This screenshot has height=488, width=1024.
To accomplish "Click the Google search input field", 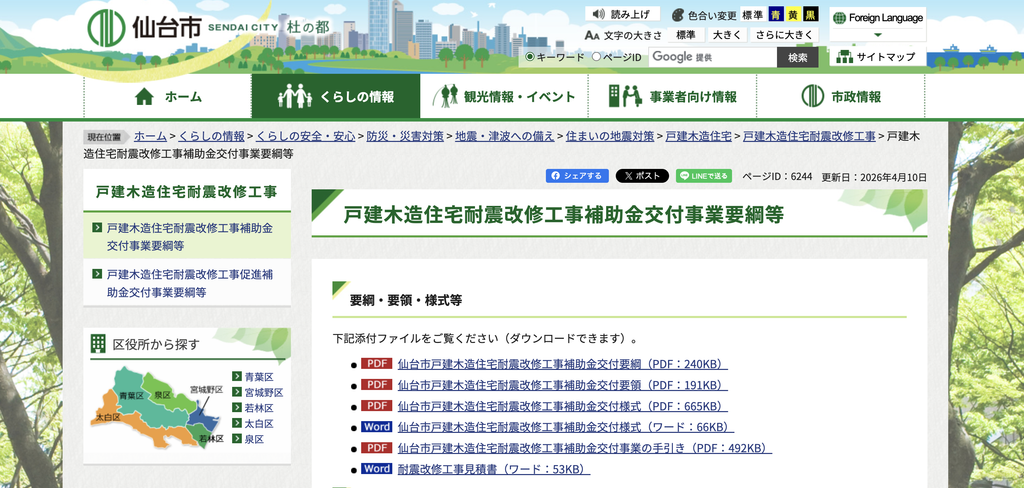I will pos(712,57).
